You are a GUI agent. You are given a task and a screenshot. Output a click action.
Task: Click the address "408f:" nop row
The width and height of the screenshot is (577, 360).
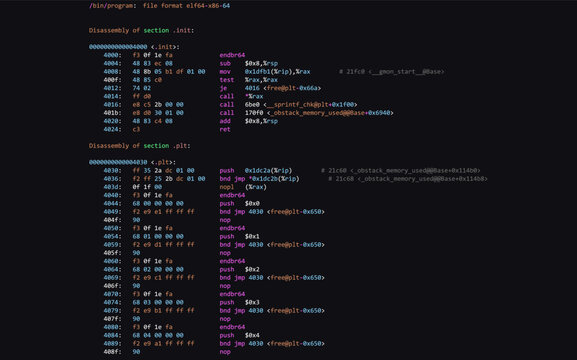[113, 352]
